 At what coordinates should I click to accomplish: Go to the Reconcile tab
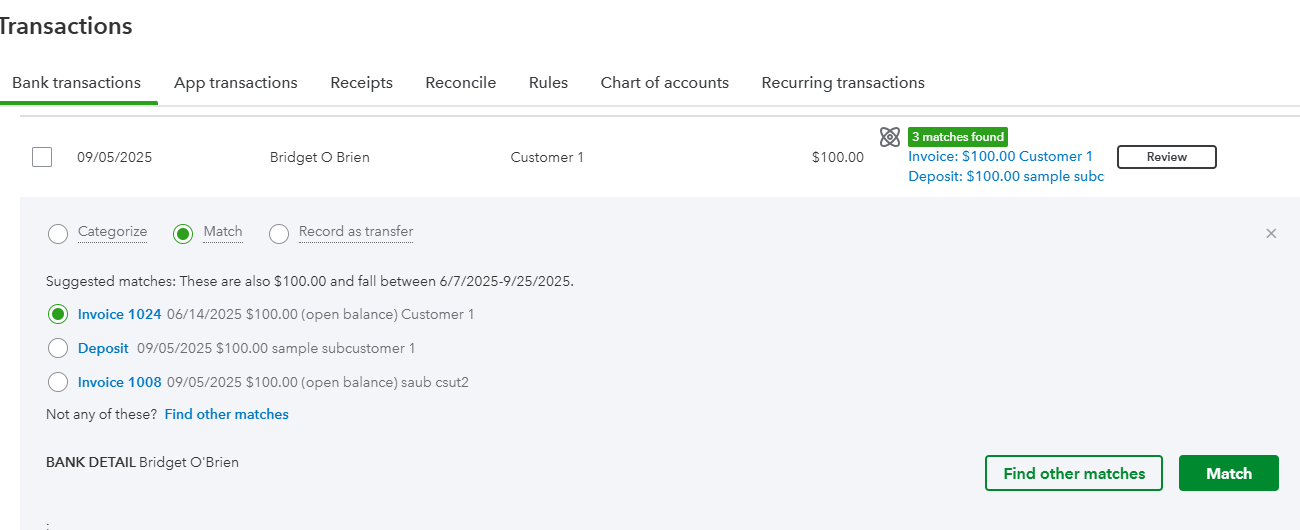[460, 83]
